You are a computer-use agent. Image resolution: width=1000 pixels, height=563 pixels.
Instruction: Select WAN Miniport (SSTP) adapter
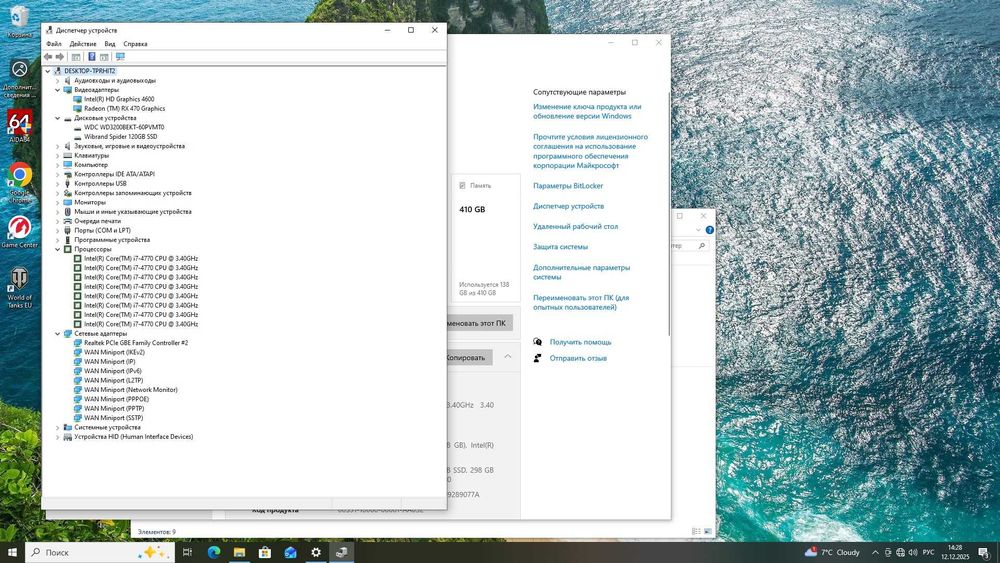click(114, 418)
